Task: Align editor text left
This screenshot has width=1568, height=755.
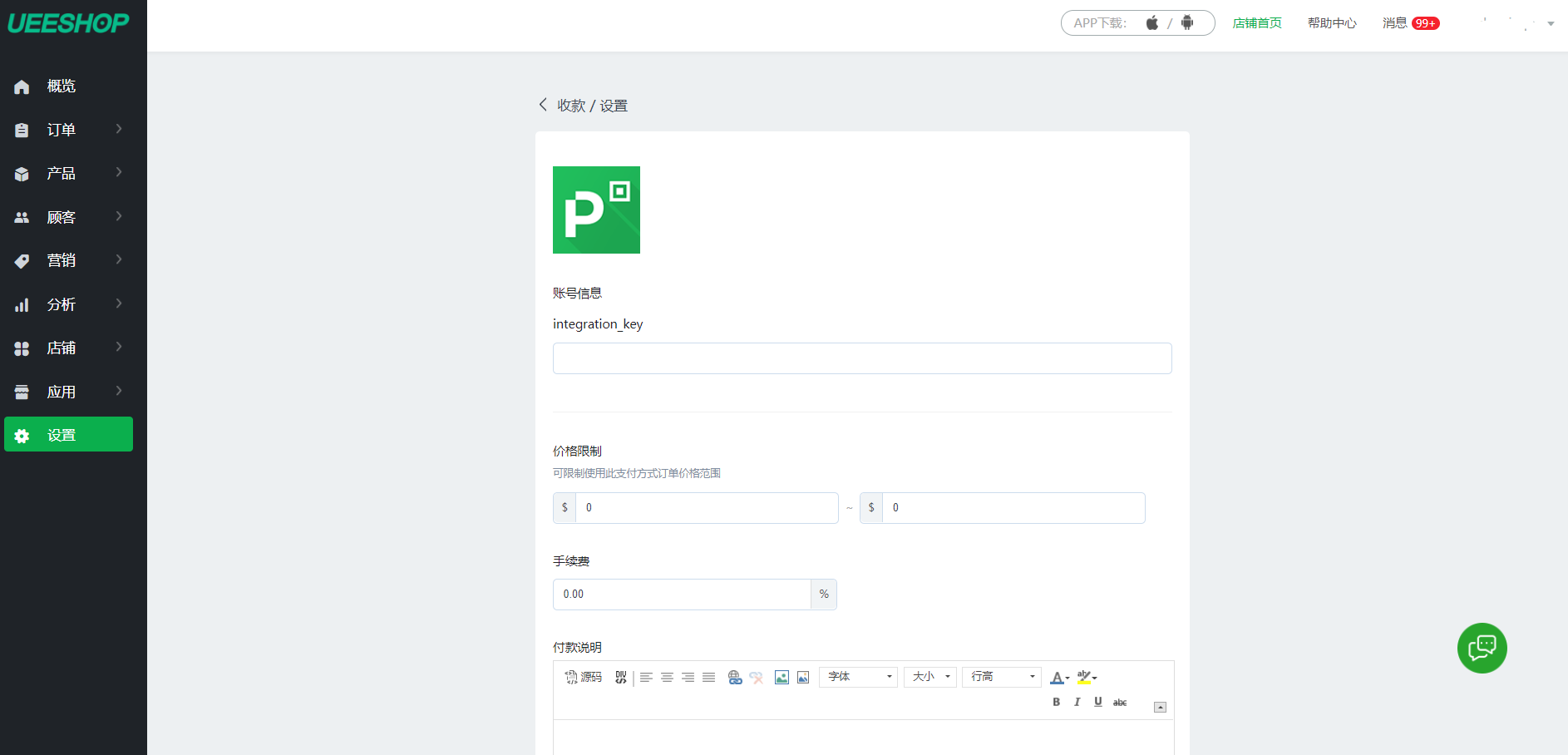Action: pyautogui.click(x=646, y=677)
